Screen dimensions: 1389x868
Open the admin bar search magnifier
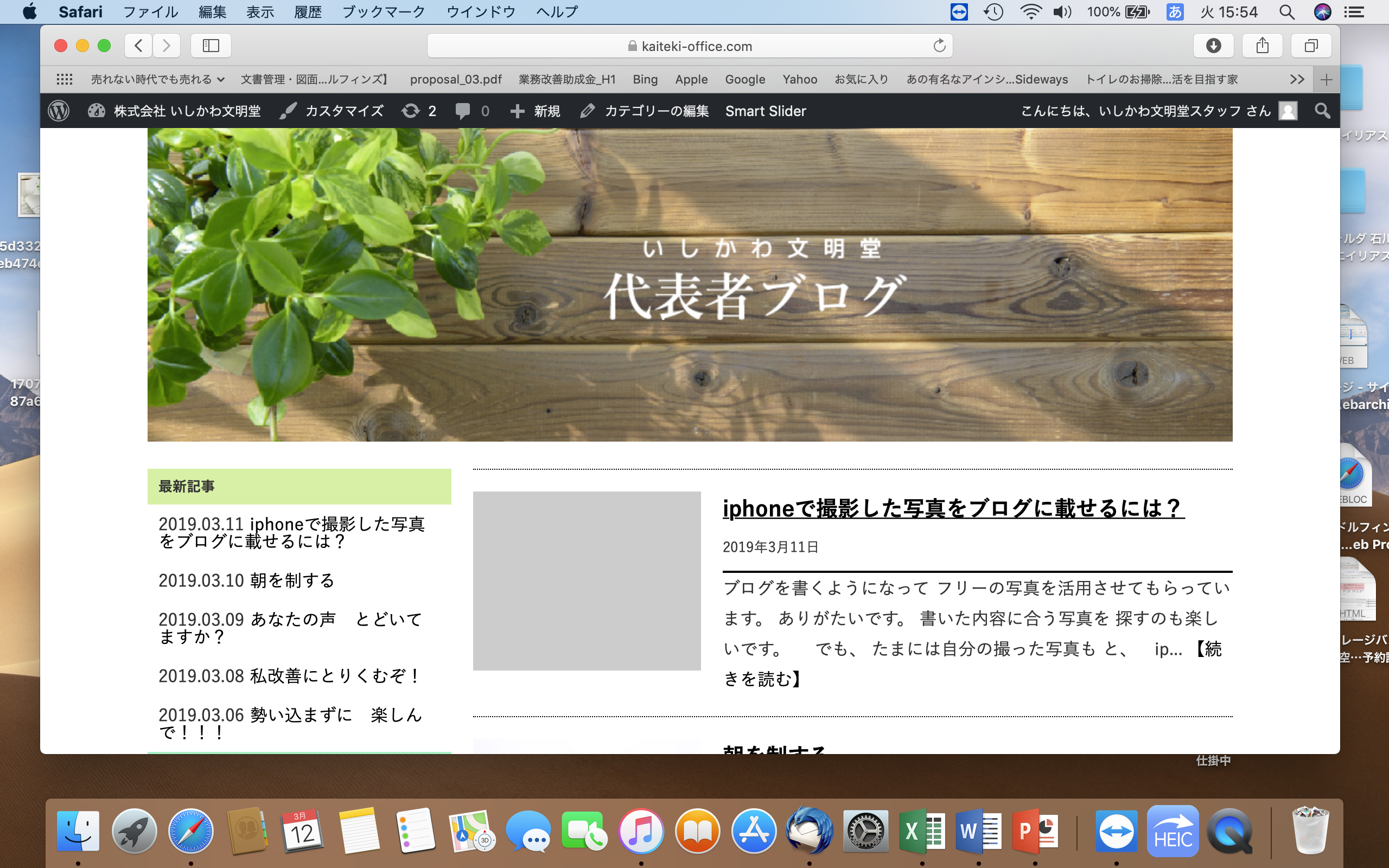point(1322,111)
